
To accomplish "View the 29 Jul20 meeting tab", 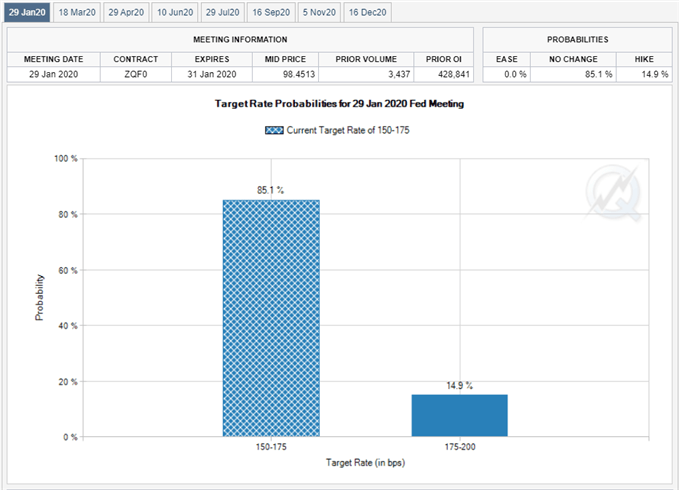I will click(223, 12).
